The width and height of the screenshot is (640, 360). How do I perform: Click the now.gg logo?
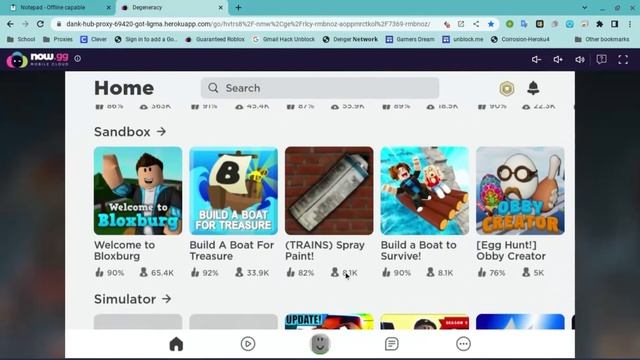[x=38, y=59]
